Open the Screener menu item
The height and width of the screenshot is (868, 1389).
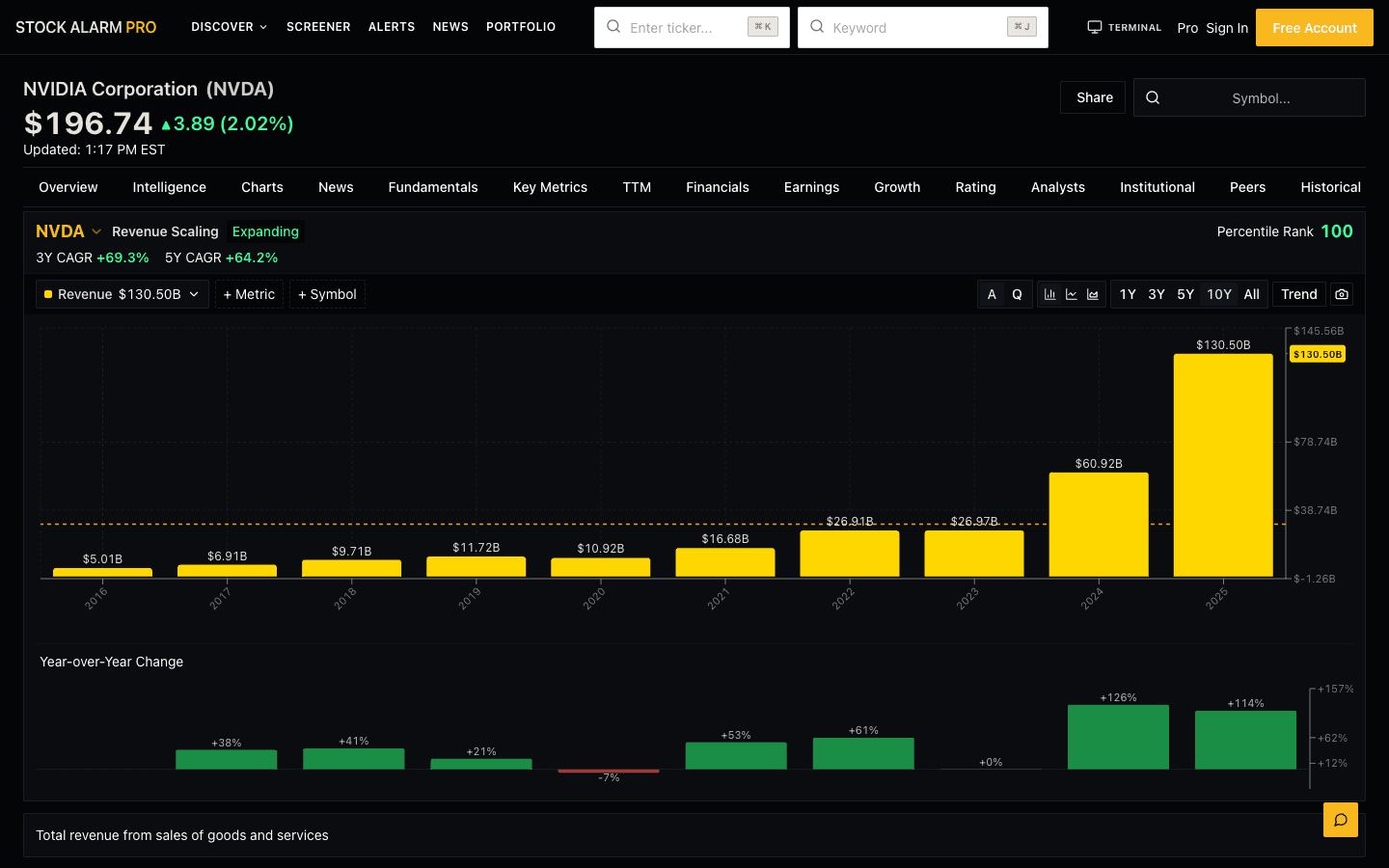(x=318, y=27)
